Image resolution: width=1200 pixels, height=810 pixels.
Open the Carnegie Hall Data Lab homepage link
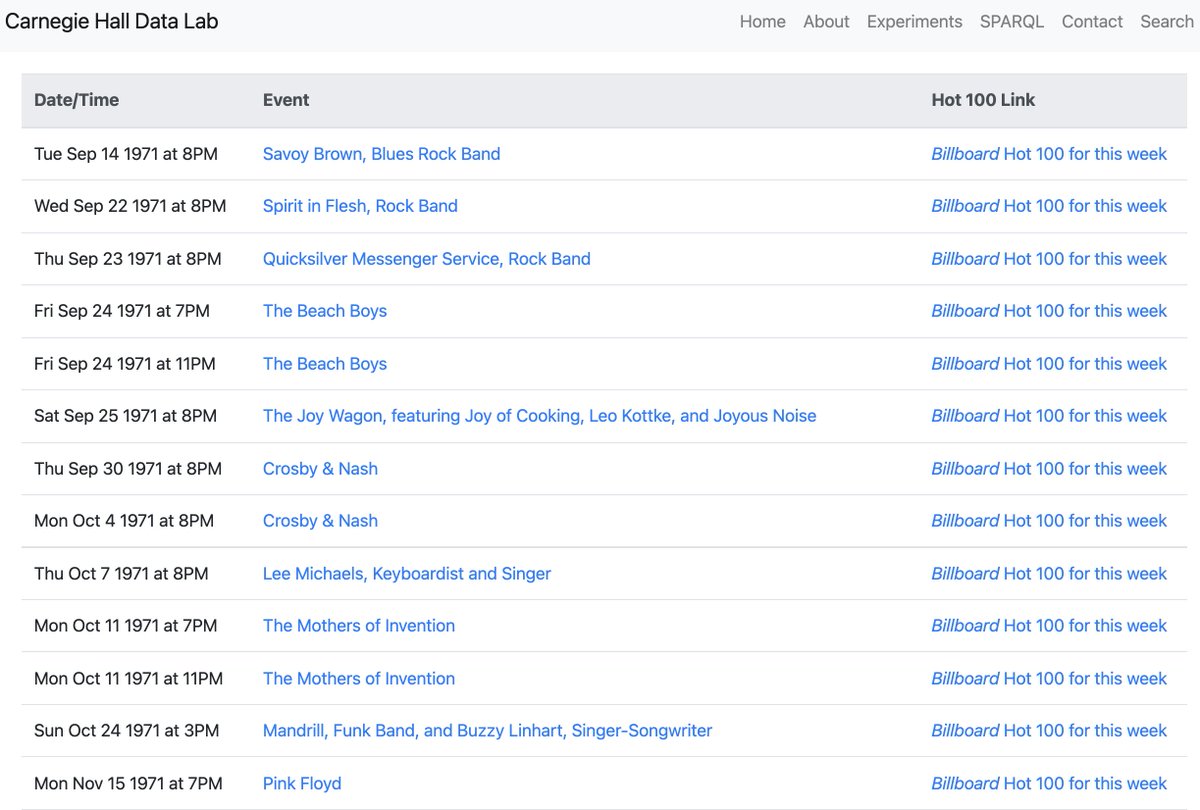click(x=112, y=21)
